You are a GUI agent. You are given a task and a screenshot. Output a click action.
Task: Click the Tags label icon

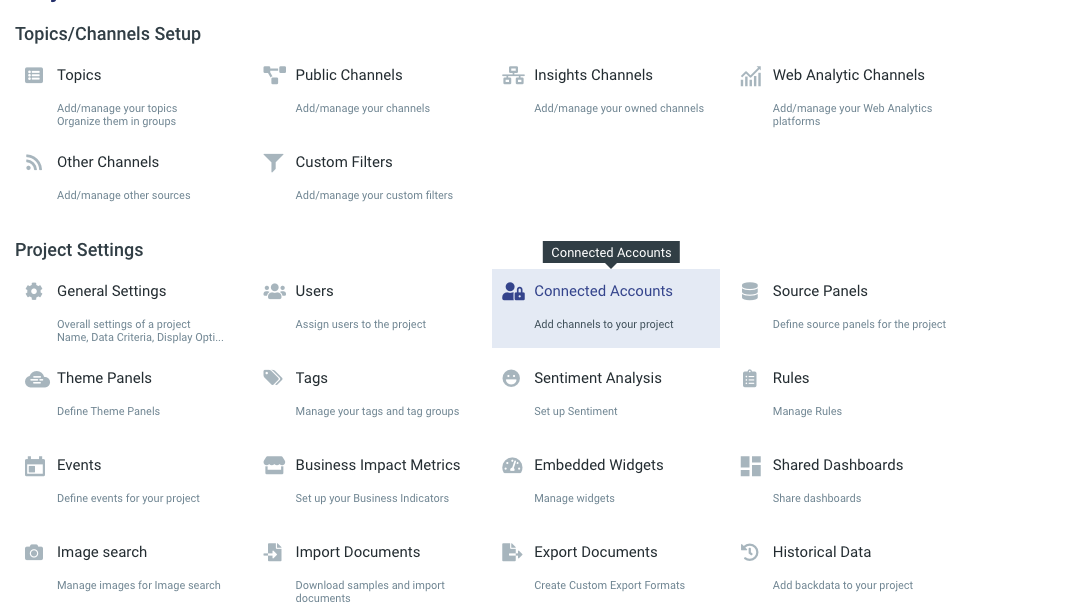click(x=273, y=378)
